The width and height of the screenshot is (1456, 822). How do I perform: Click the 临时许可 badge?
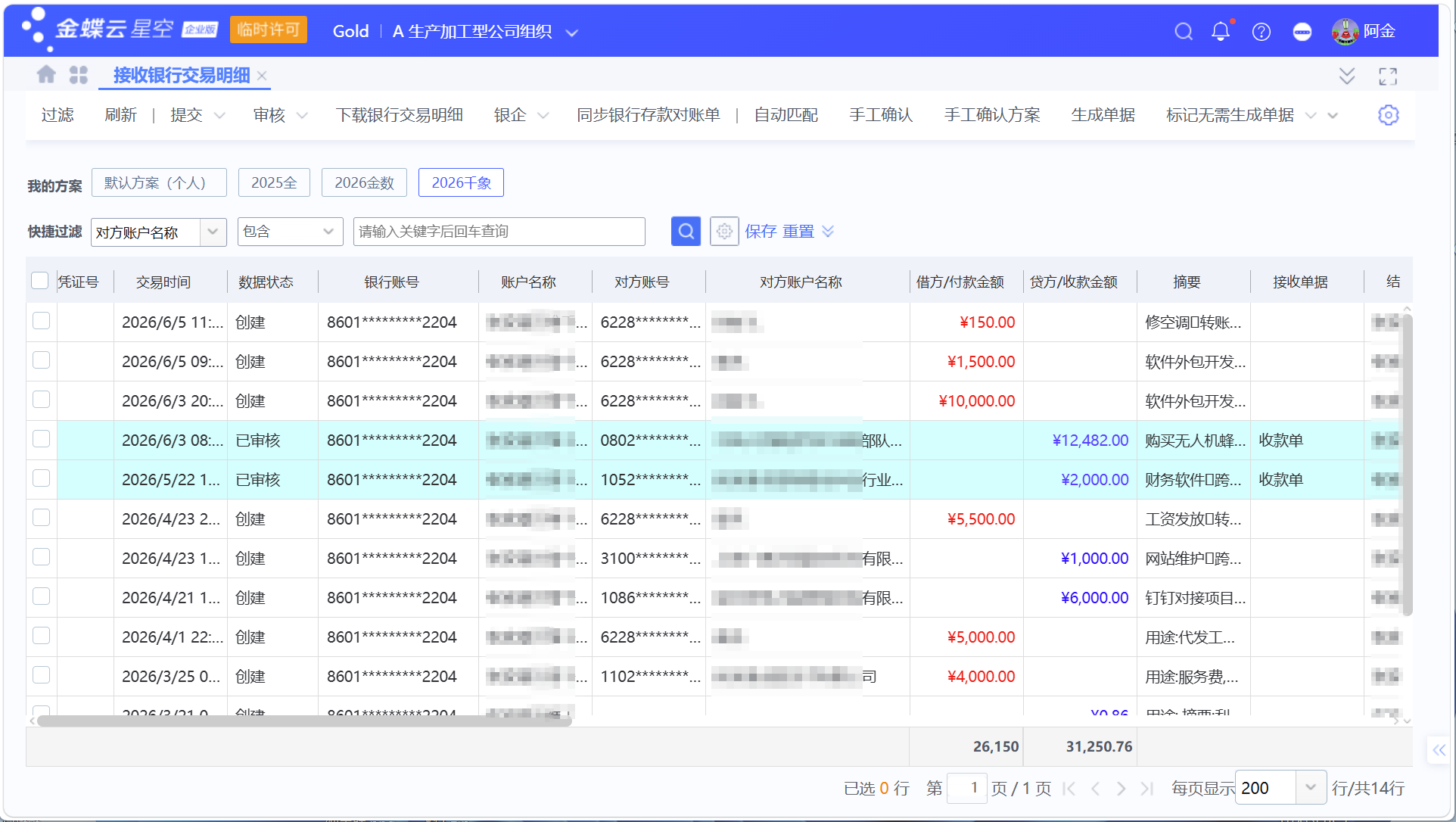[268, 30]
